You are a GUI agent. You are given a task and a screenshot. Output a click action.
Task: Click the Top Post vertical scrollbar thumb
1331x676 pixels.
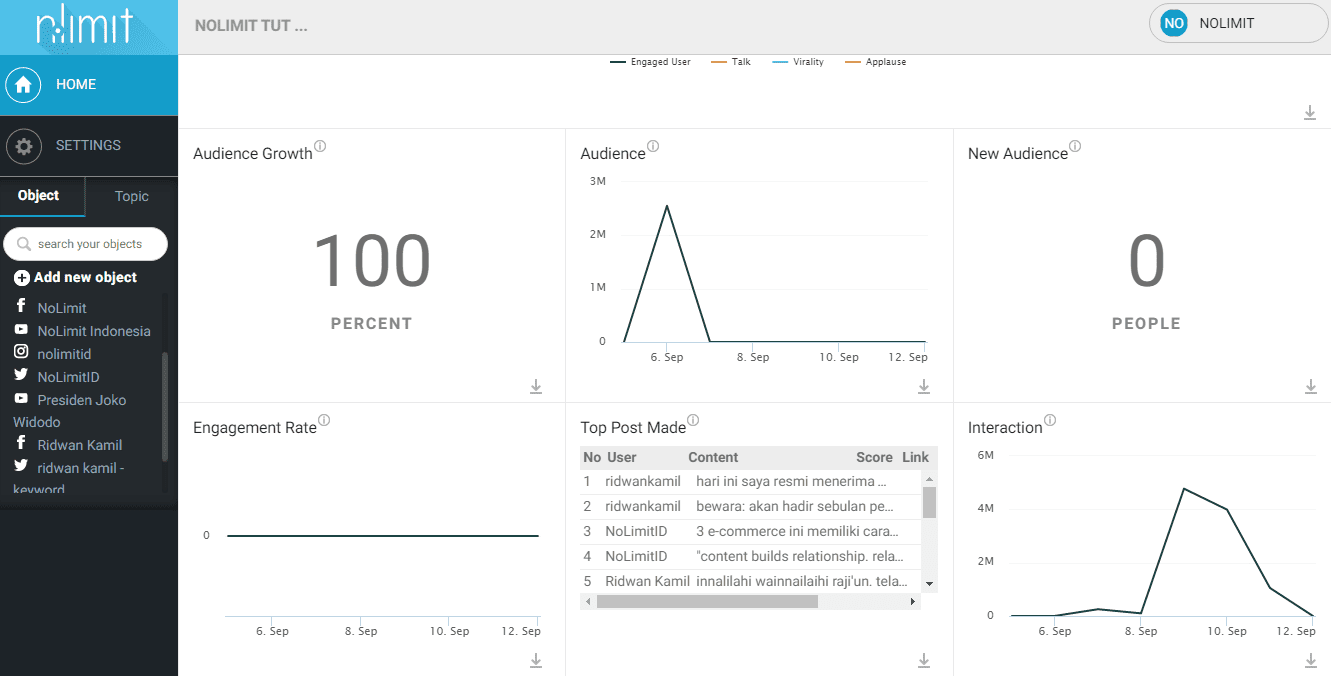(929, 502)
